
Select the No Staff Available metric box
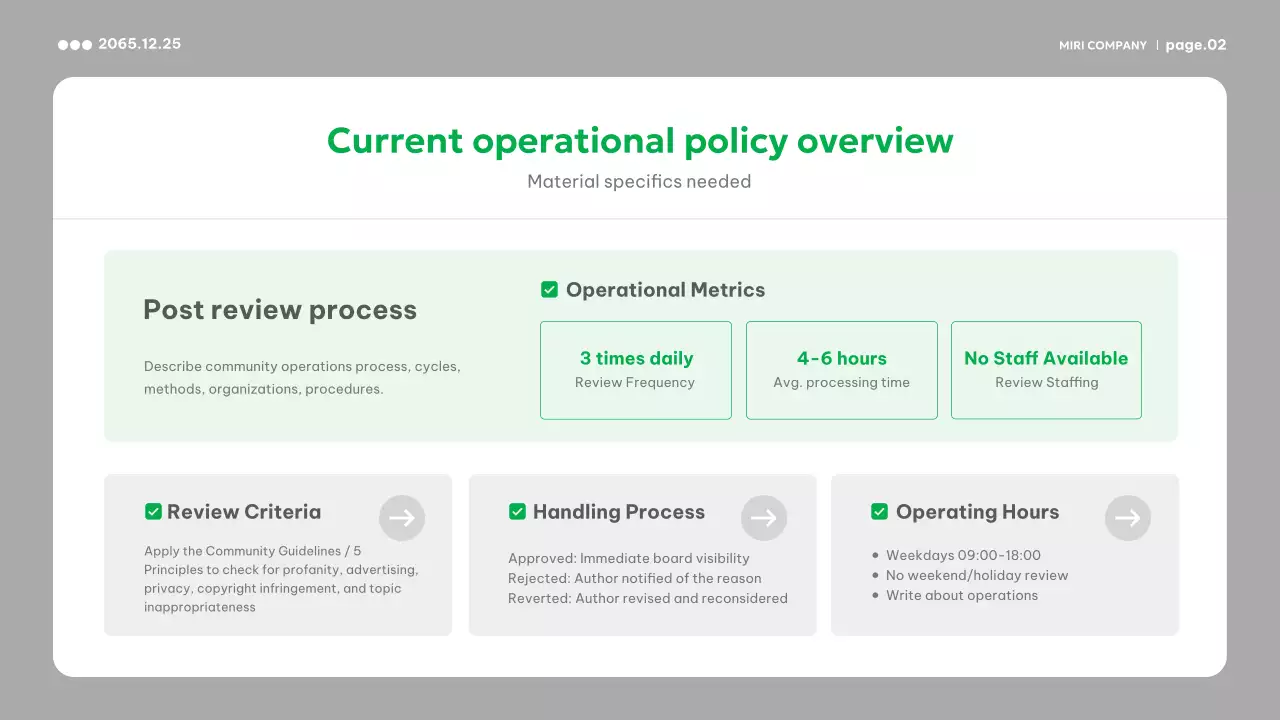click(1046, 370)
